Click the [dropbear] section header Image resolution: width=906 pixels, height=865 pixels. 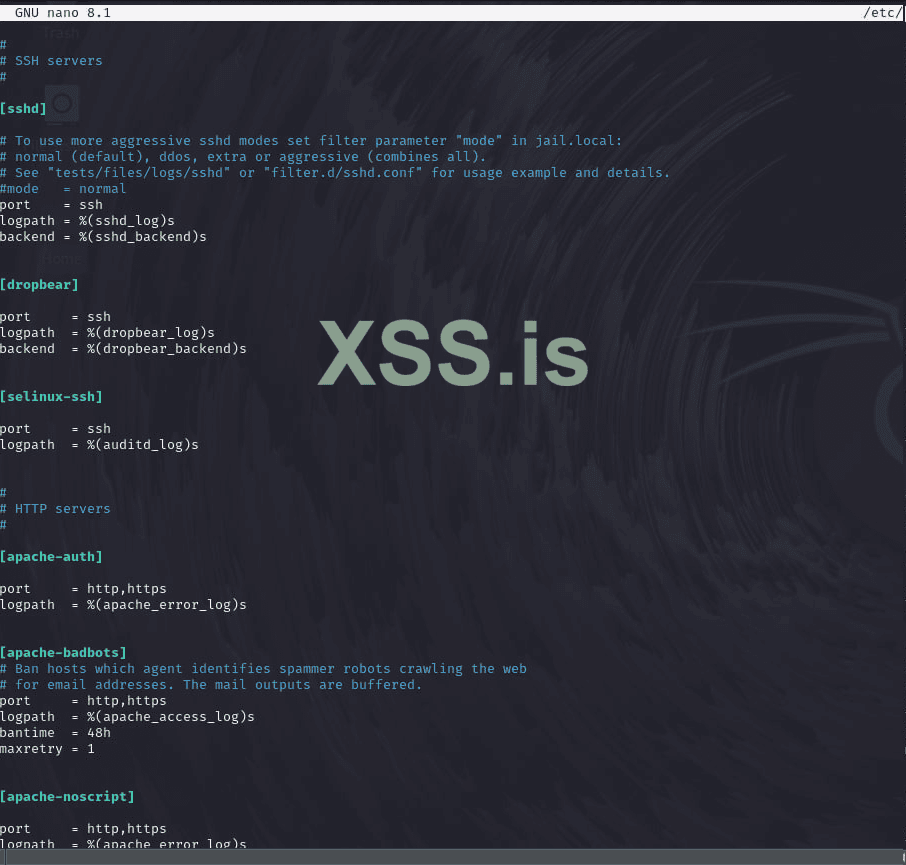[x=39, y=285]
